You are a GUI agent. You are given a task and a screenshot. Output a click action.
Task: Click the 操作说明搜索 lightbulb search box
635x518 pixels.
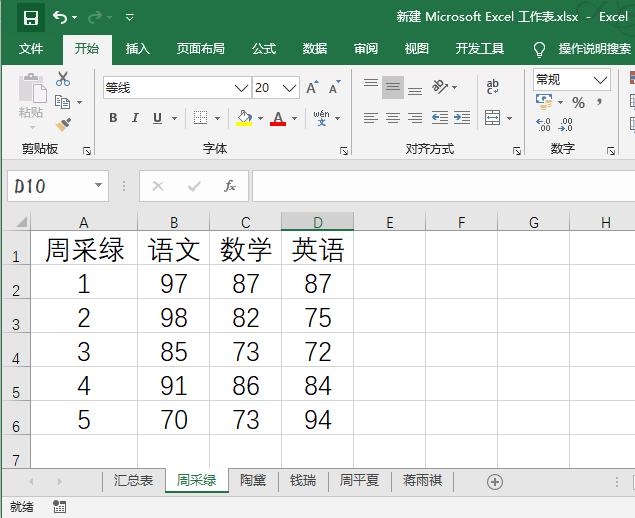[x=583, y=49]
